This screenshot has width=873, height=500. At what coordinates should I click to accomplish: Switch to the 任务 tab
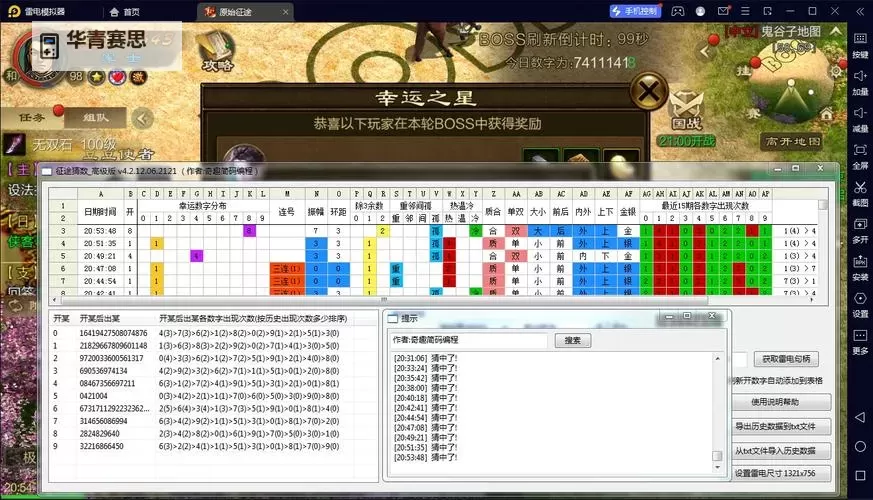point(31,117)
